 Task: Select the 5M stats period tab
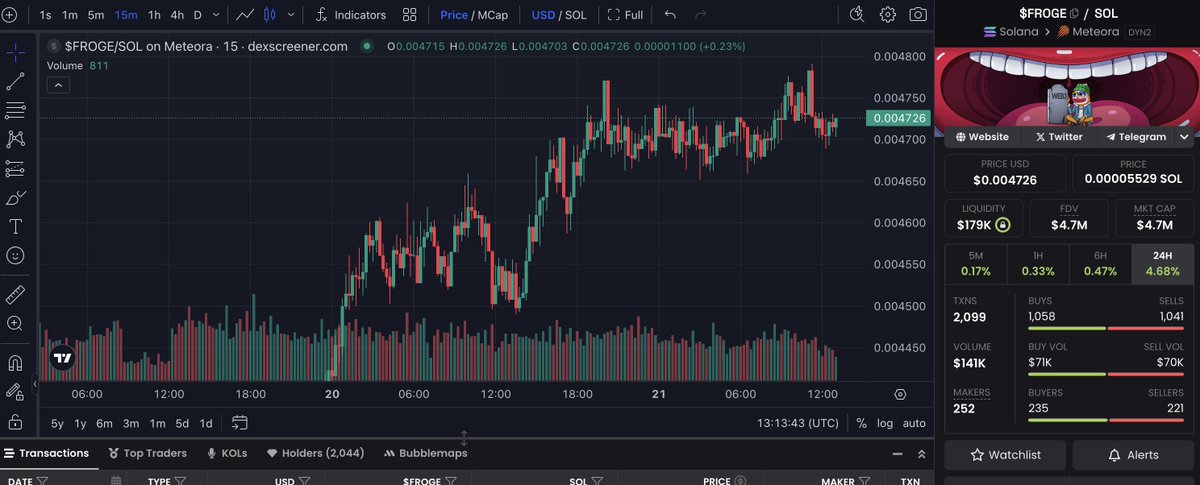[976, 263]
